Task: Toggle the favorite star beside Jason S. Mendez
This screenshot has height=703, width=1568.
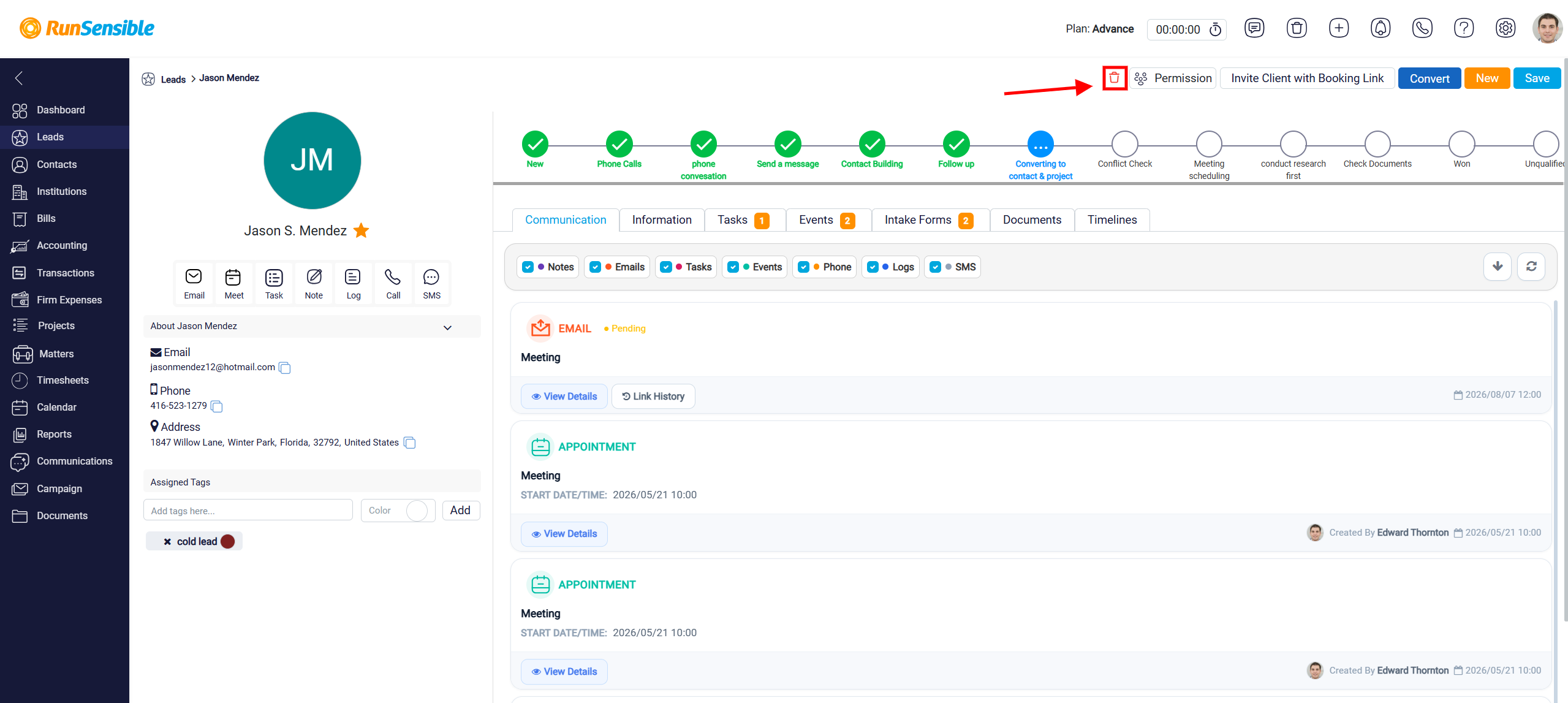Action: click(362, 230)
